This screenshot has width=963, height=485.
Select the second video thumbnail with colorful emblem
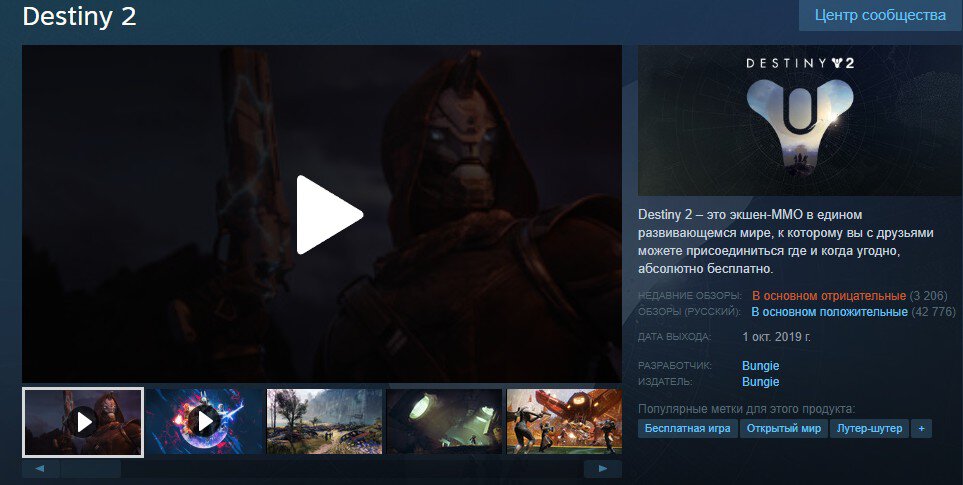pos(204,422)
